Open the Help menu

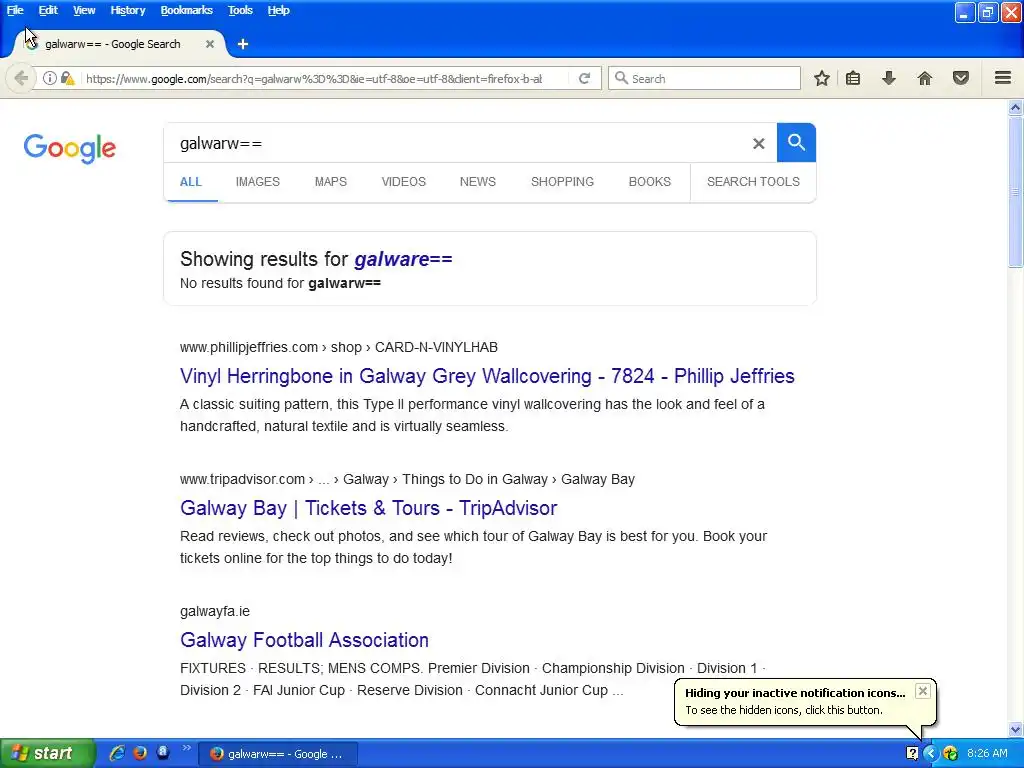(278, 10)
